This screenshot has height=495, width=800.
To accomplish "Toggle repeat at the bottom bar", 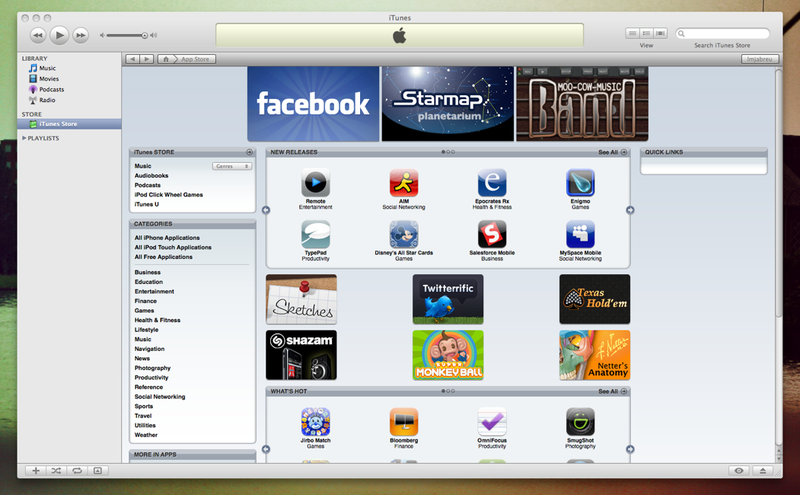I will 77,471.
